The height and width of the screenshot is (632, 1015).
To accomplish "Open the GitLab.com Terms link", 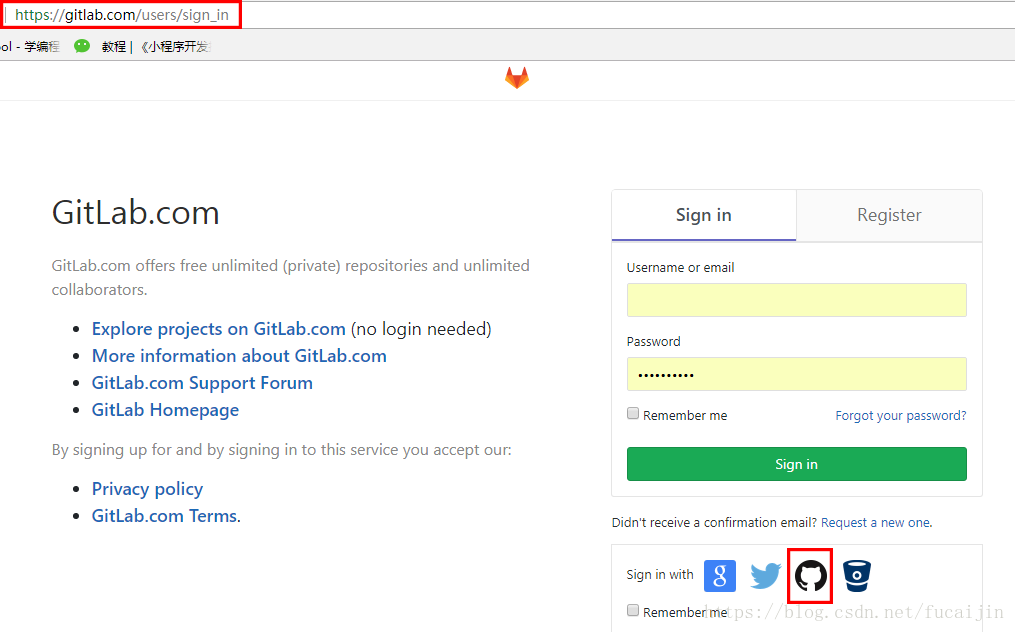I will click(x=164, y=516).
